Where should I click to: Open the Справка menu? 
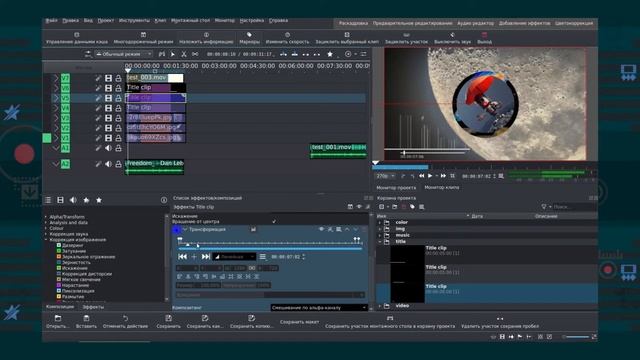point(278,20)
